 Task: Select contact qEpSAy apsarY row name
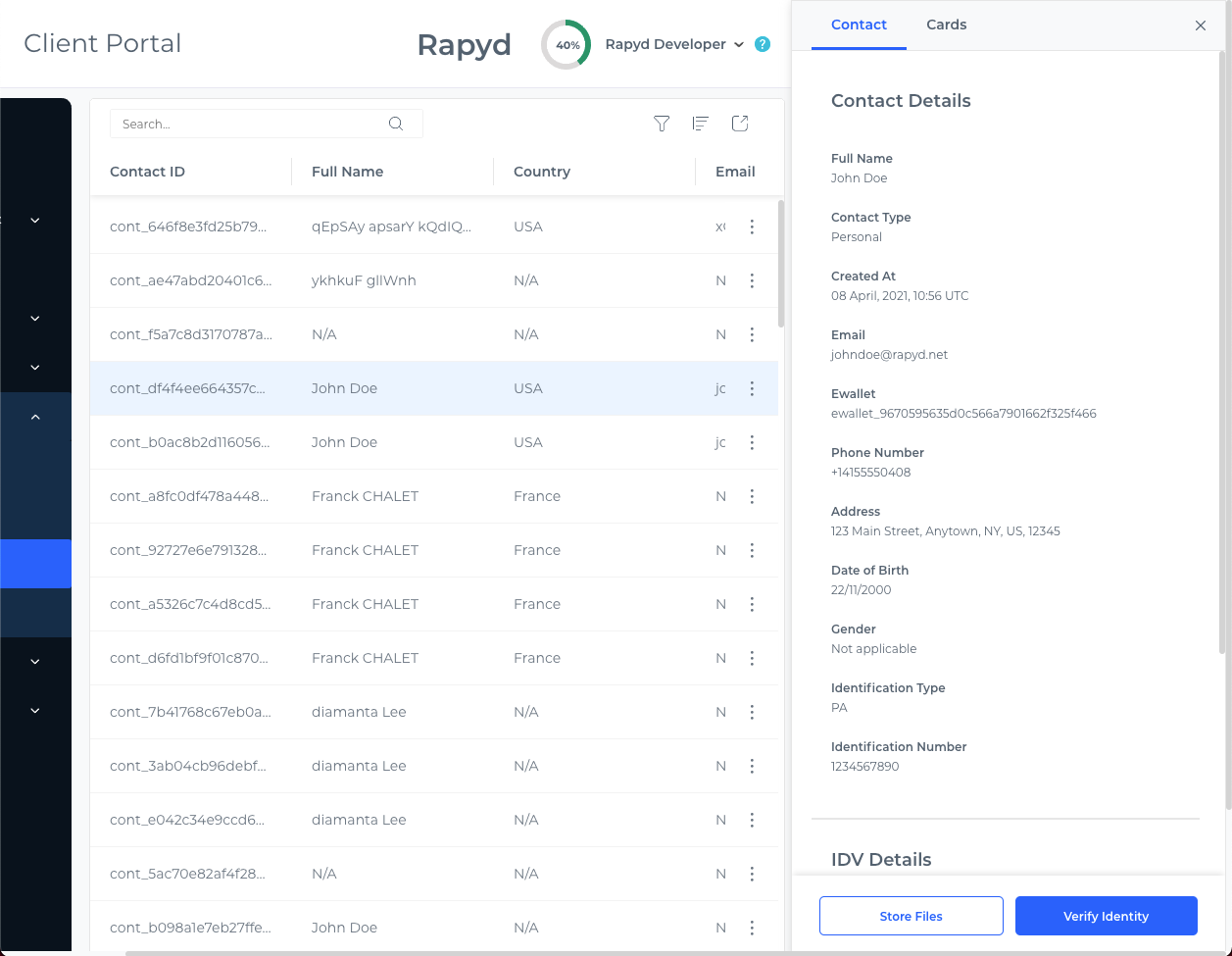point(391,226)
